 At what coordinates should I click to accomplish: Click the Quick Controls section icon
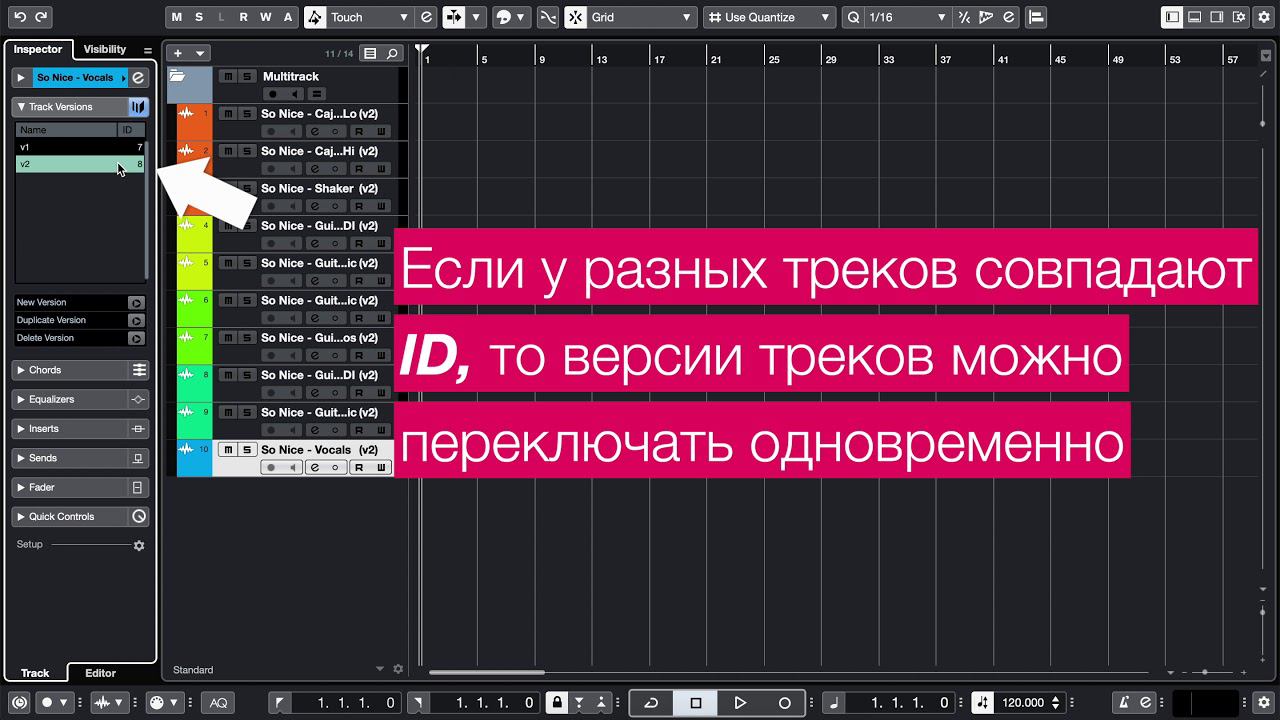[x=139, y=517]
